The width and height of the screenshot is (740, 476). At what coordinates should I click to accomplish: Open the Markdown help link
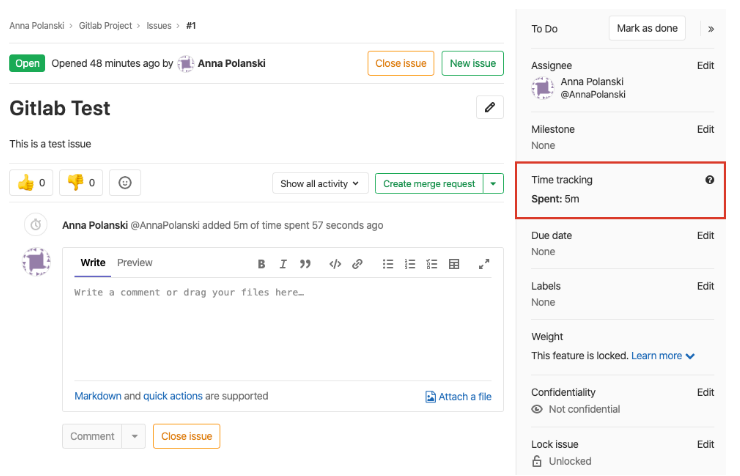[x=98, y=396]
